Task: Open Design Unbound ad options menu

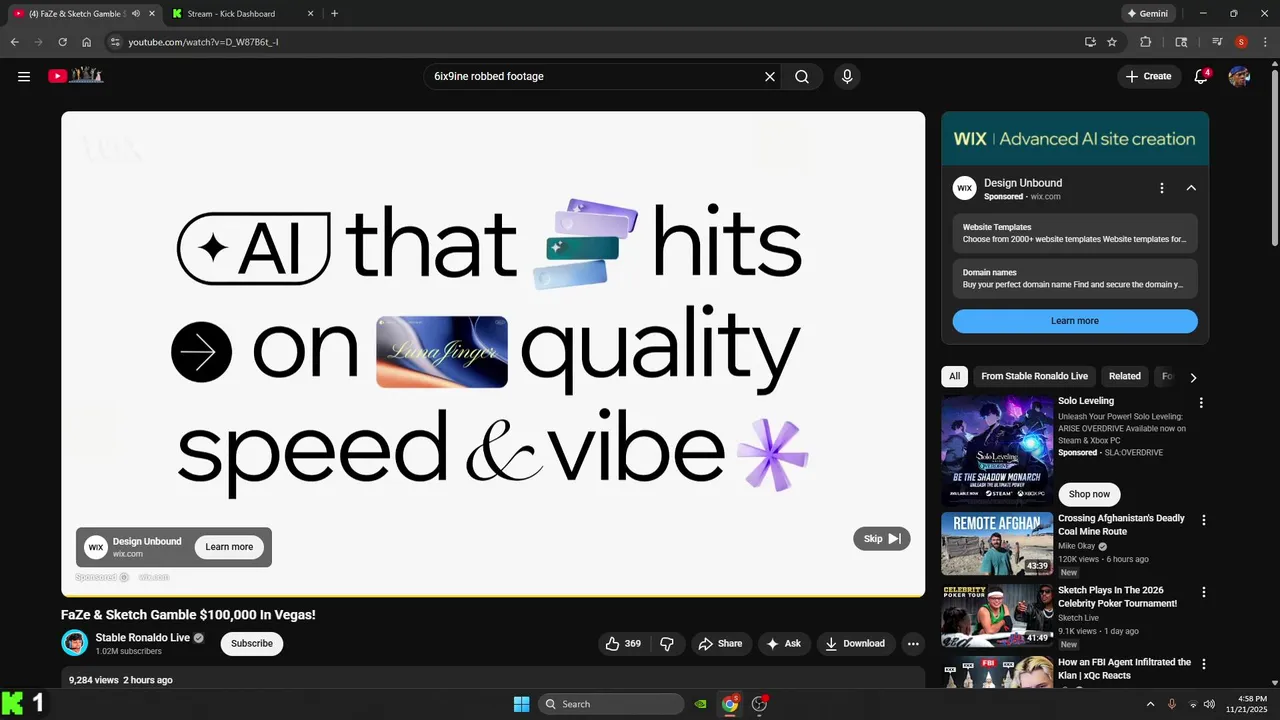Action: [x=1162, y=188]
